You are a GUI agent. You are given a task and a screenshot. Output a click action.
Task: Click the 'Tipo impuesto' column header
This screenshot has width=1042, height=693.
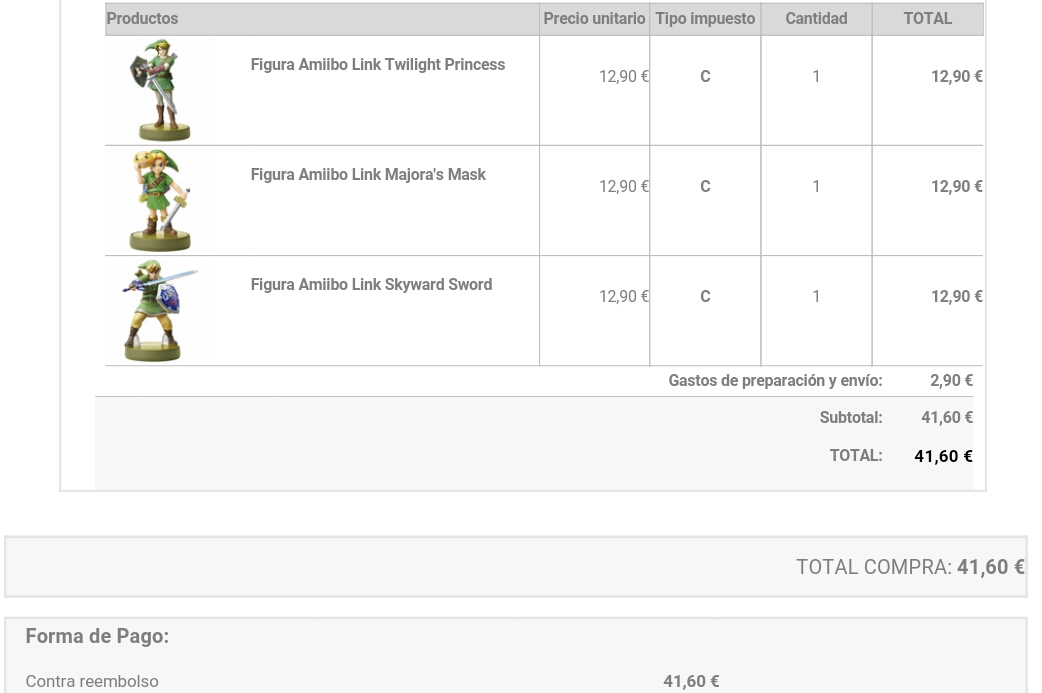[705, 19]
